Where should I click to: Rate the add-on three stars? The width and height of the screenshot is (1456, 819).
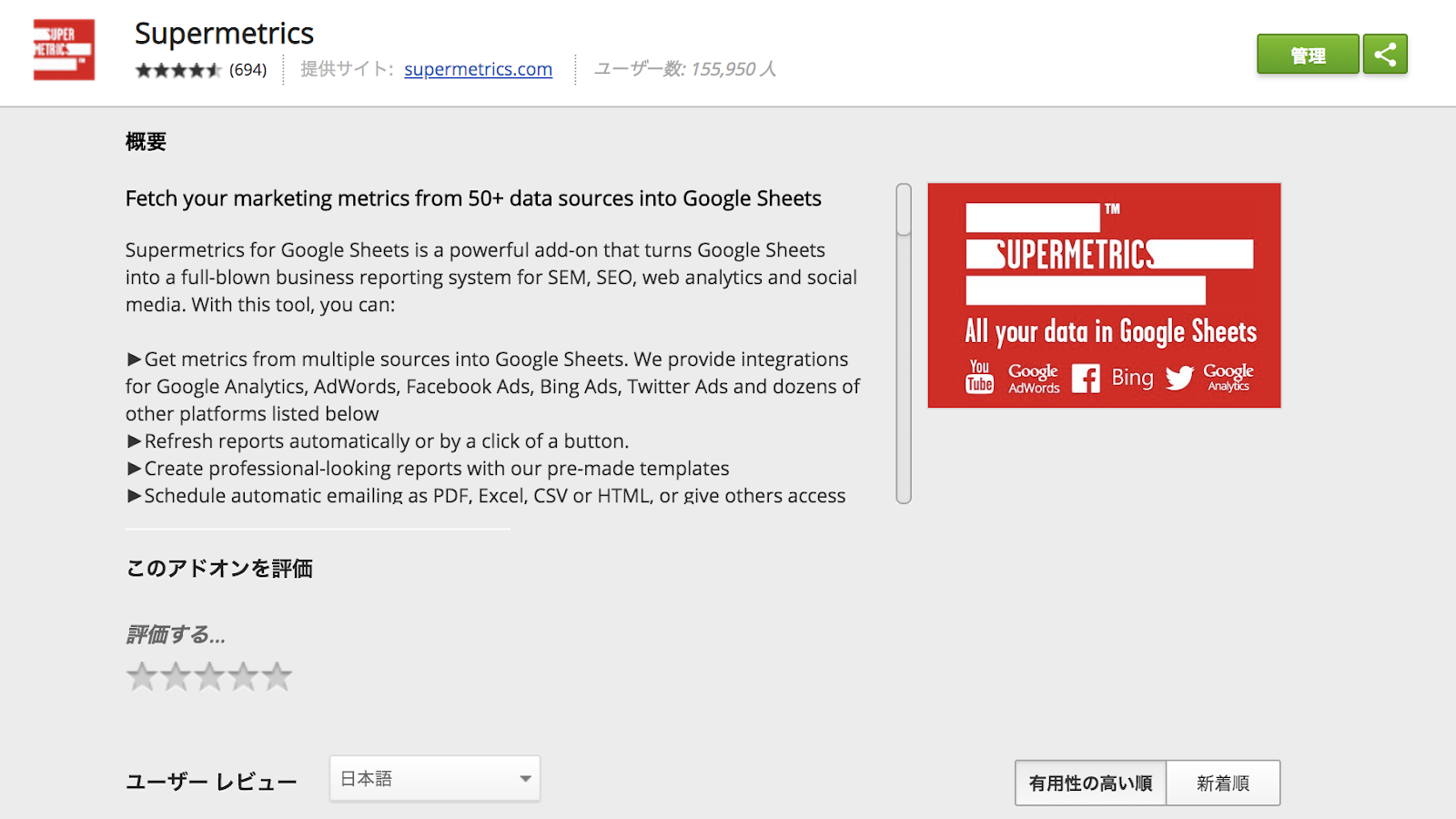(209, 676)
